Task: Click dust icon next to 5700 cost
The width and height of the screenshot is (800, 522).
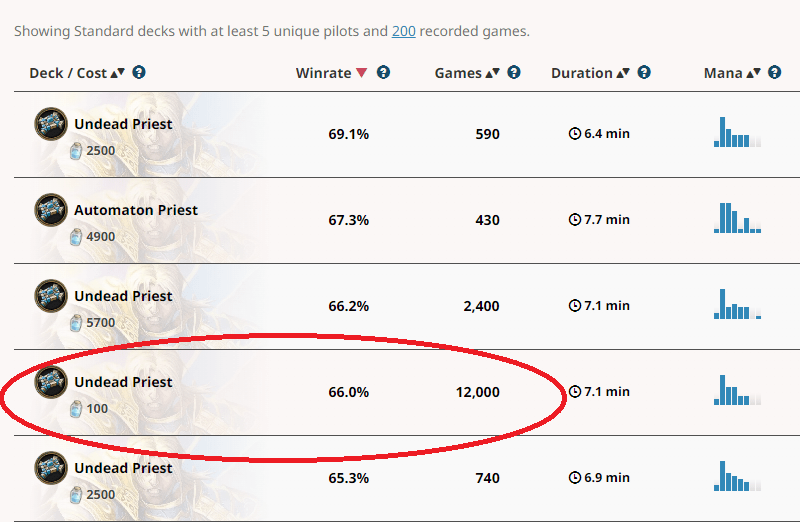Action: click(77, 324)
